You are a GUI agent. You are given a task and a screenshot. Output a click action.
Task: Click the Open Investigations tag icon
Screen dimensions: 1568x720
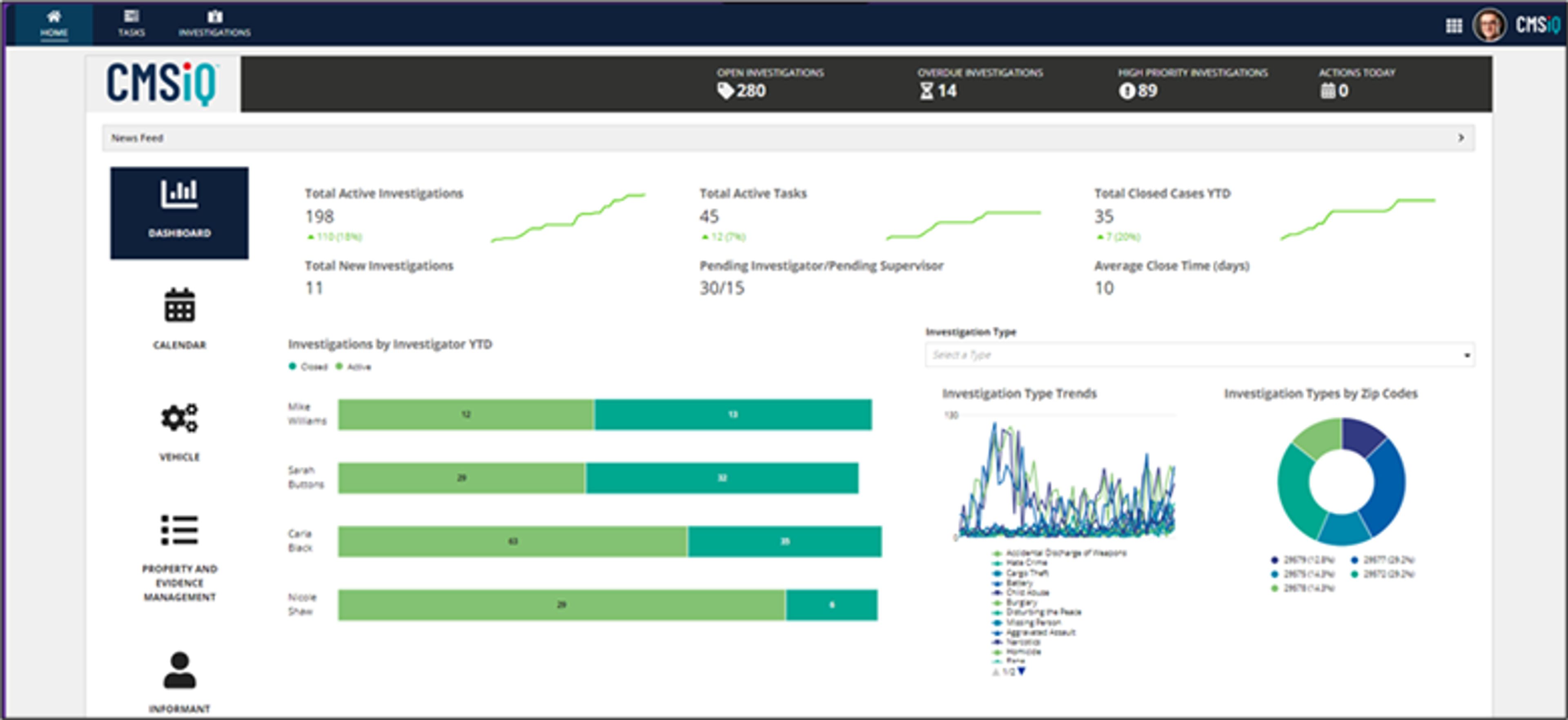coord(725,91)
